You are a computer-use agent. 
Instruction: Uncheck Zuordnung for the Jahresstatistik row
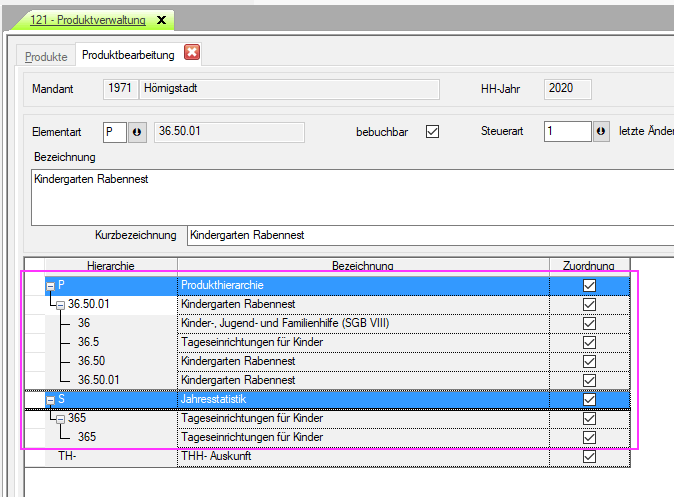(589, 399)
